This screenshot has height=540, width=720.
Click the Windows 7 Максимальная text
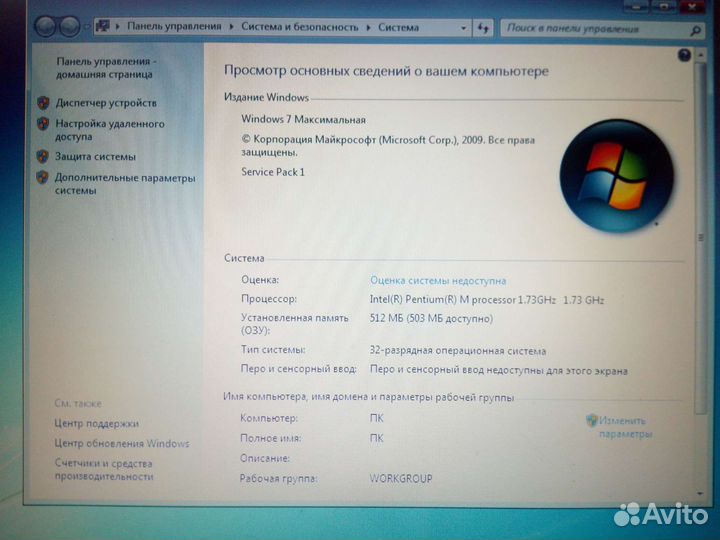click(304, 119)
